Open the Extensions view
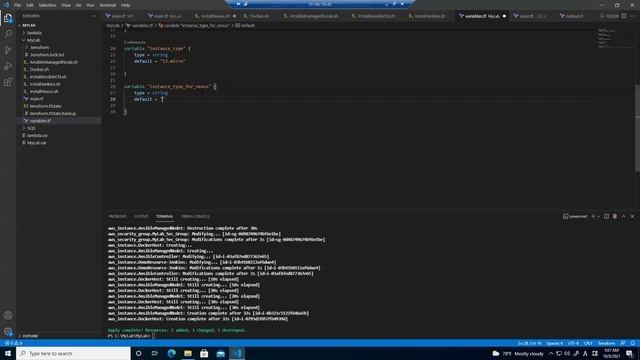 click(8, 82)
